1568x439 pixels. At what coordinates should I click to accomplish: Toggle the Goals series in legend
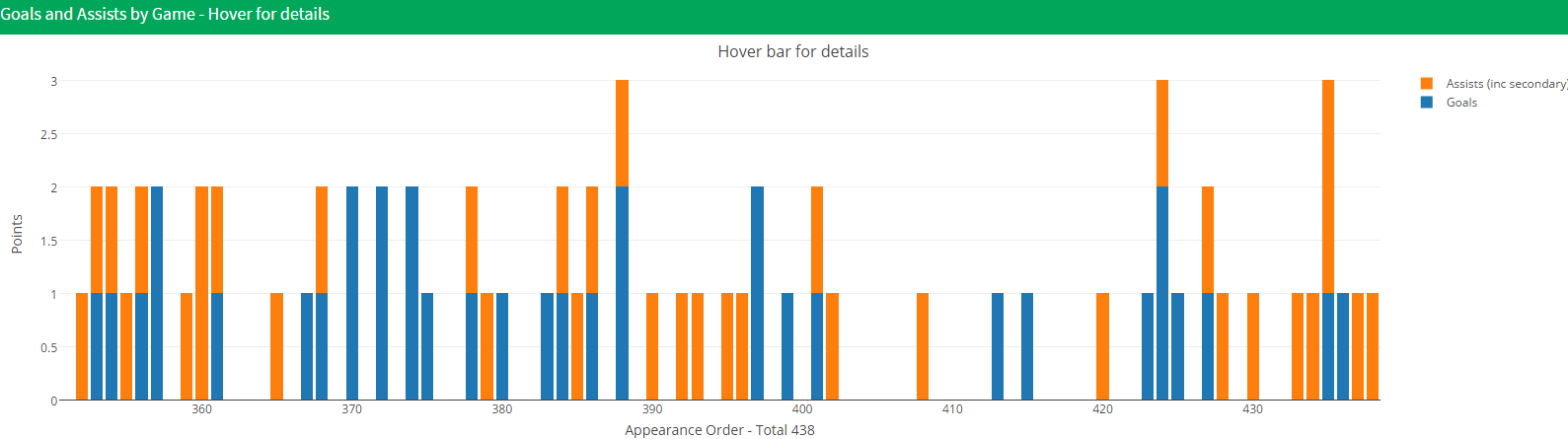tap(1461, 103)
